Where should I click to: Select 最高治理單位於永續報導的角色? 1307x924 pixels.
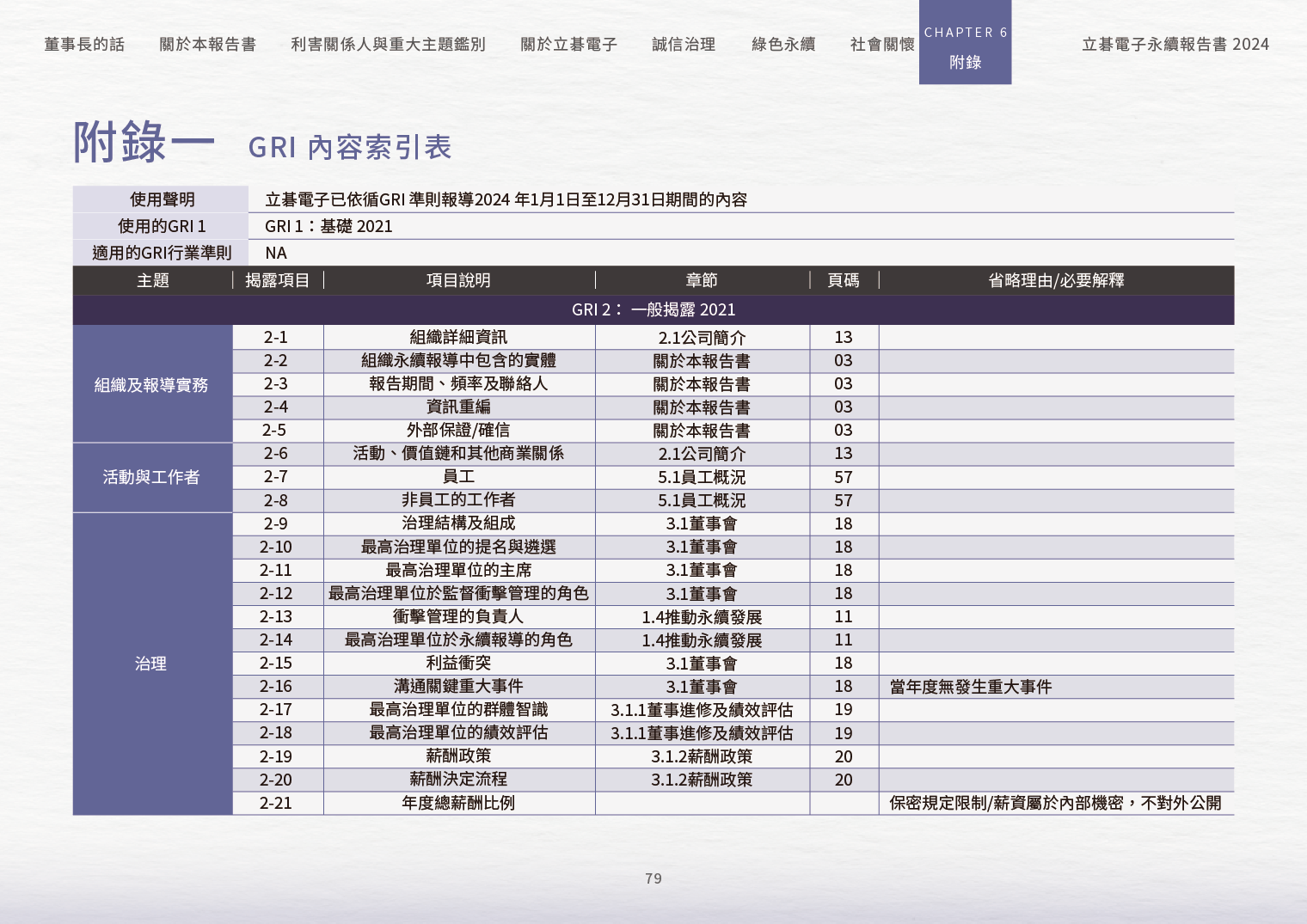point(458,639)
